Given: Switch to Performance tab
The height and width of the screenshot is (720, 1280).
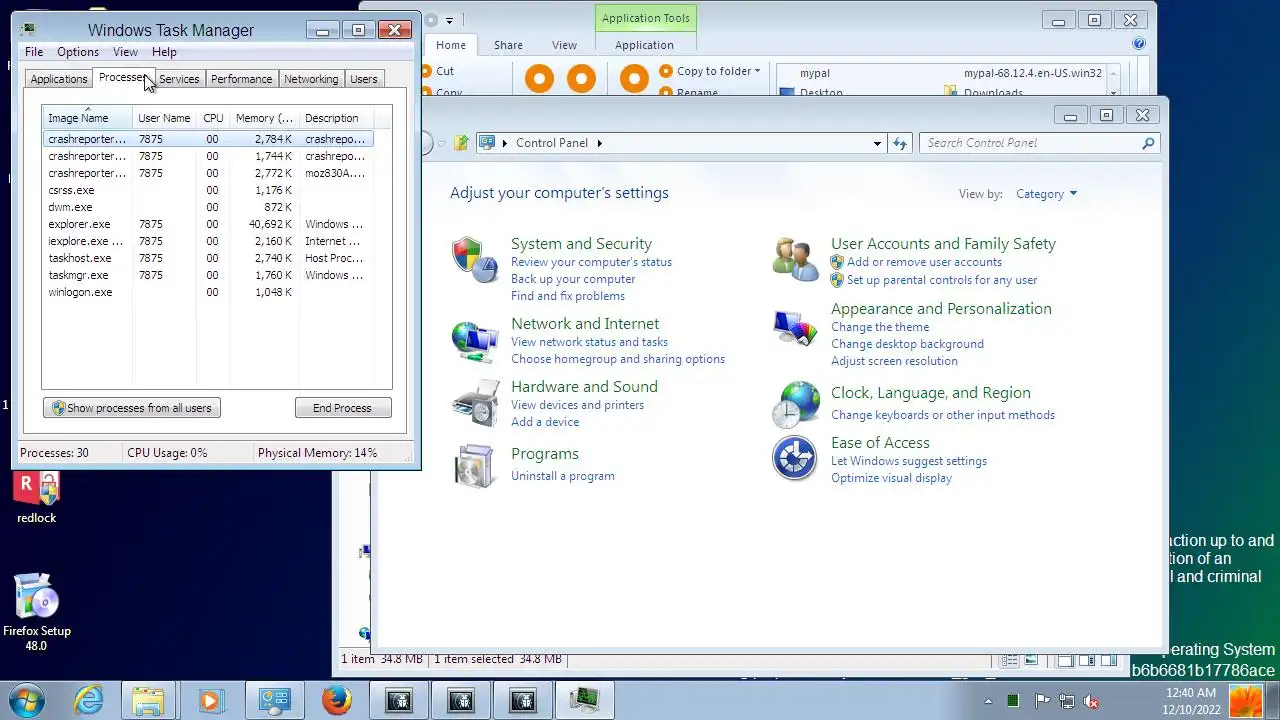Looking at the screenshot, I should [241, 79].
